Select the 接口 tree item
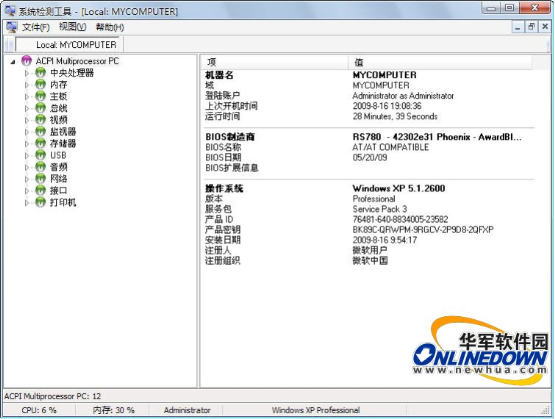Viewport: 555px width, 419px height. (x=58, y=190)
